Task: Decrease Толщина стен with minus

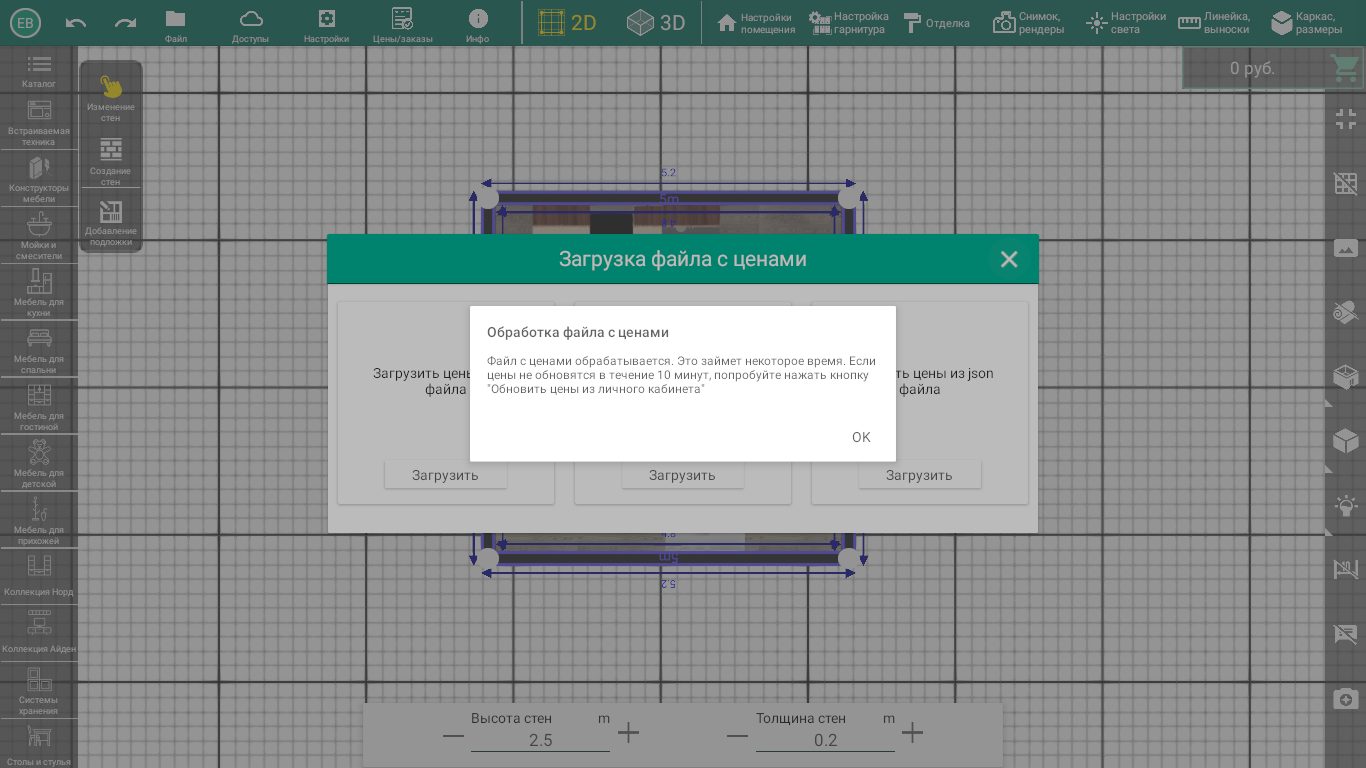Action: point(738,736)
